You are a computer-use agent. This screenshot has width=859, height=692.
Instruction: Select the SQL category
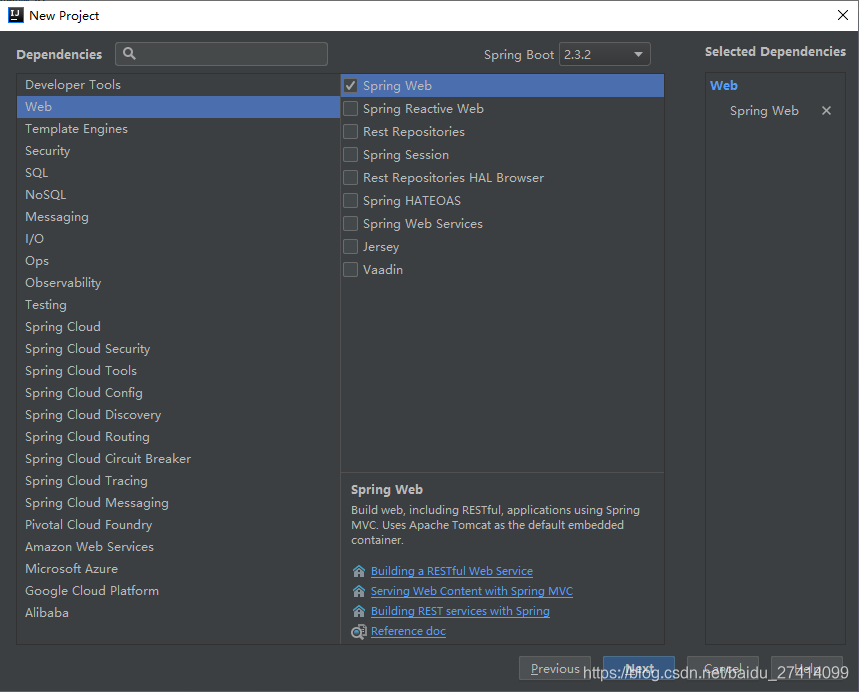tap(179, 173)
